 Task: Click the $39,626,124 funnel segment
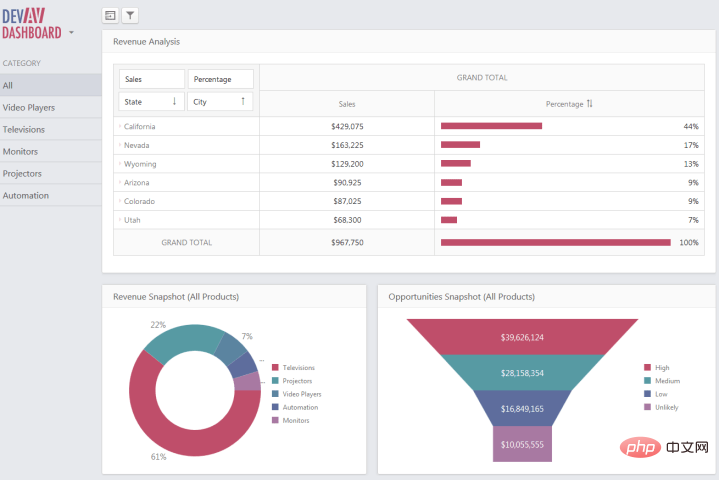pos(522,337)
